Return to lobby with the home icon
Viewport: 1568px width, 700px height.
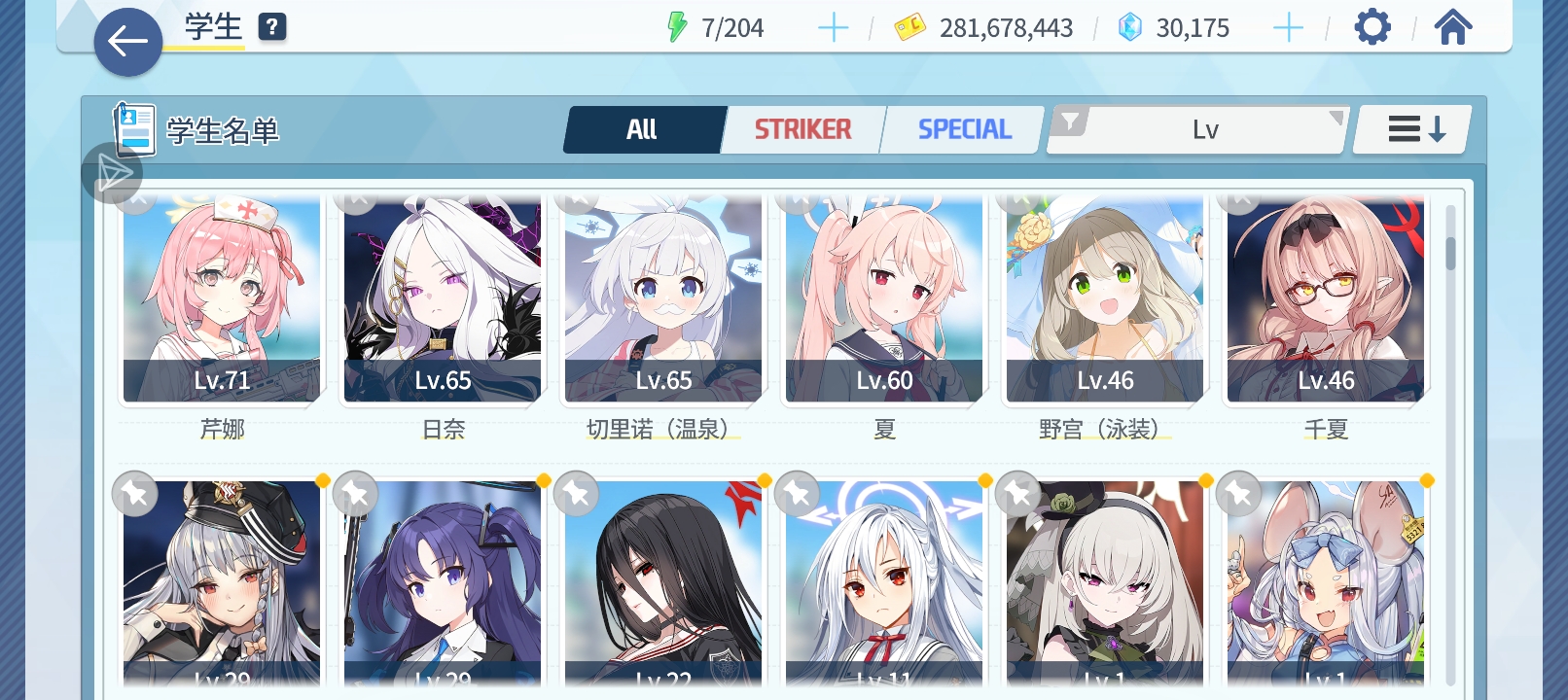coord(1452,27)
